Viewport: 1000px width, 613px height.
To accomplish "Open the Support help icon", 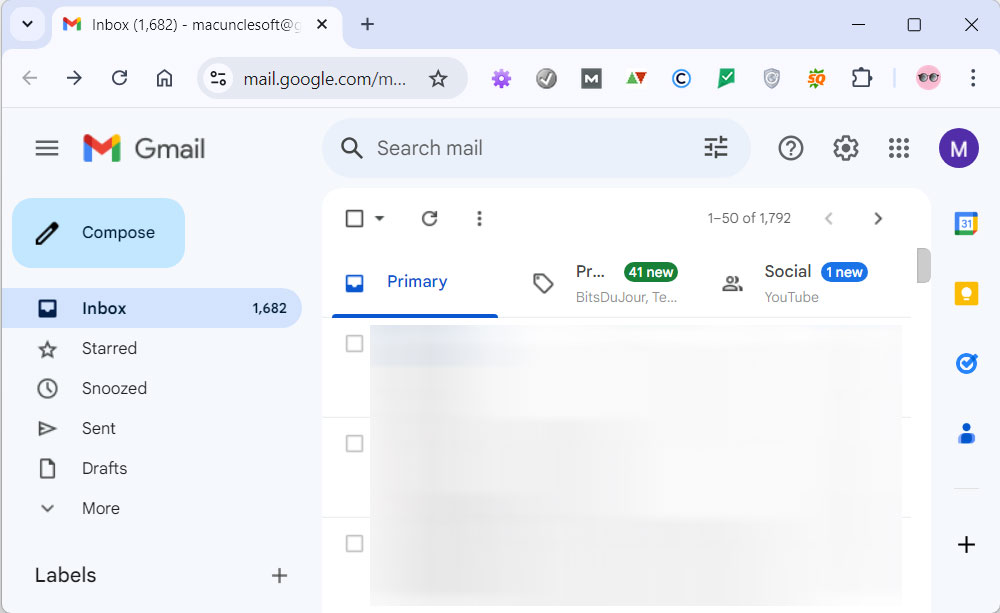I will click(791, 149).
